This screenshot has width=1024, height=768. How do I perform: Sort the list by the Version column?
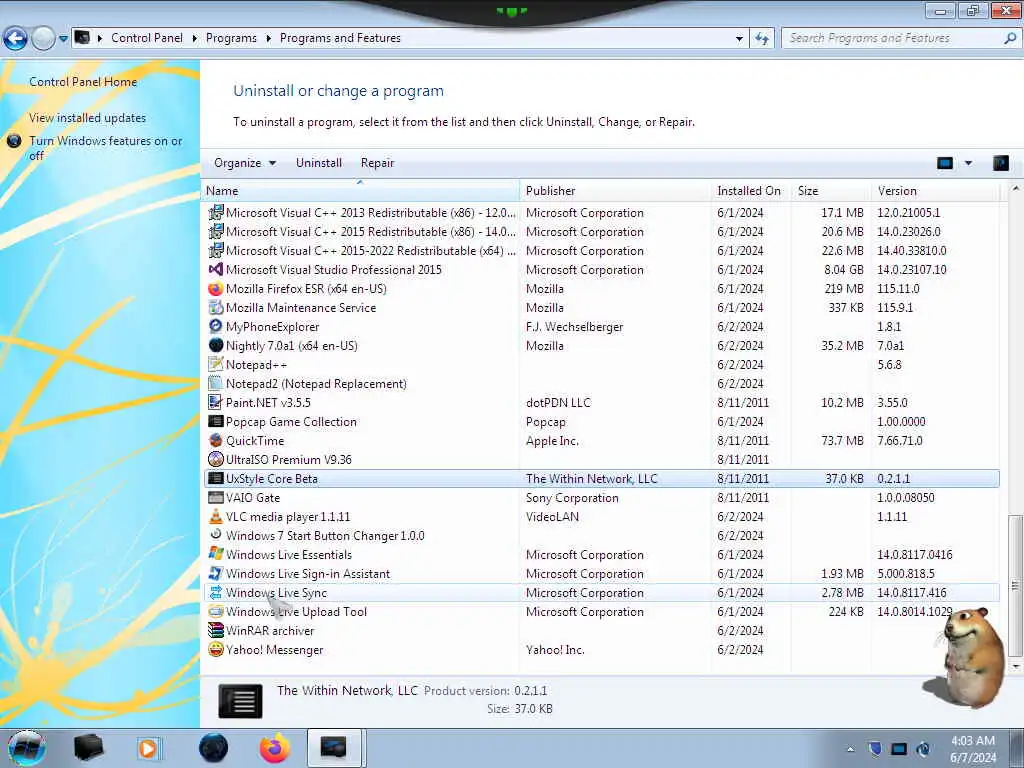935,191
